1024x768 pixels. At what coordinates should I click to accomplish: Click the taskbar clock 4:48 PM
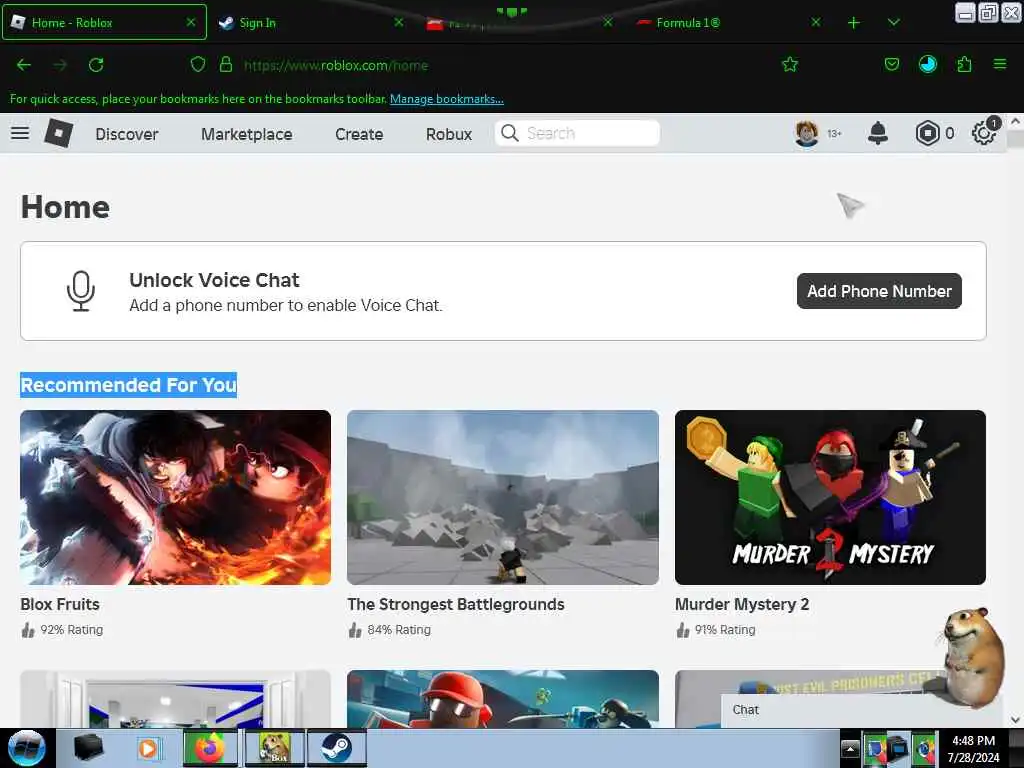pyautogui.click(x=973, y=741)
